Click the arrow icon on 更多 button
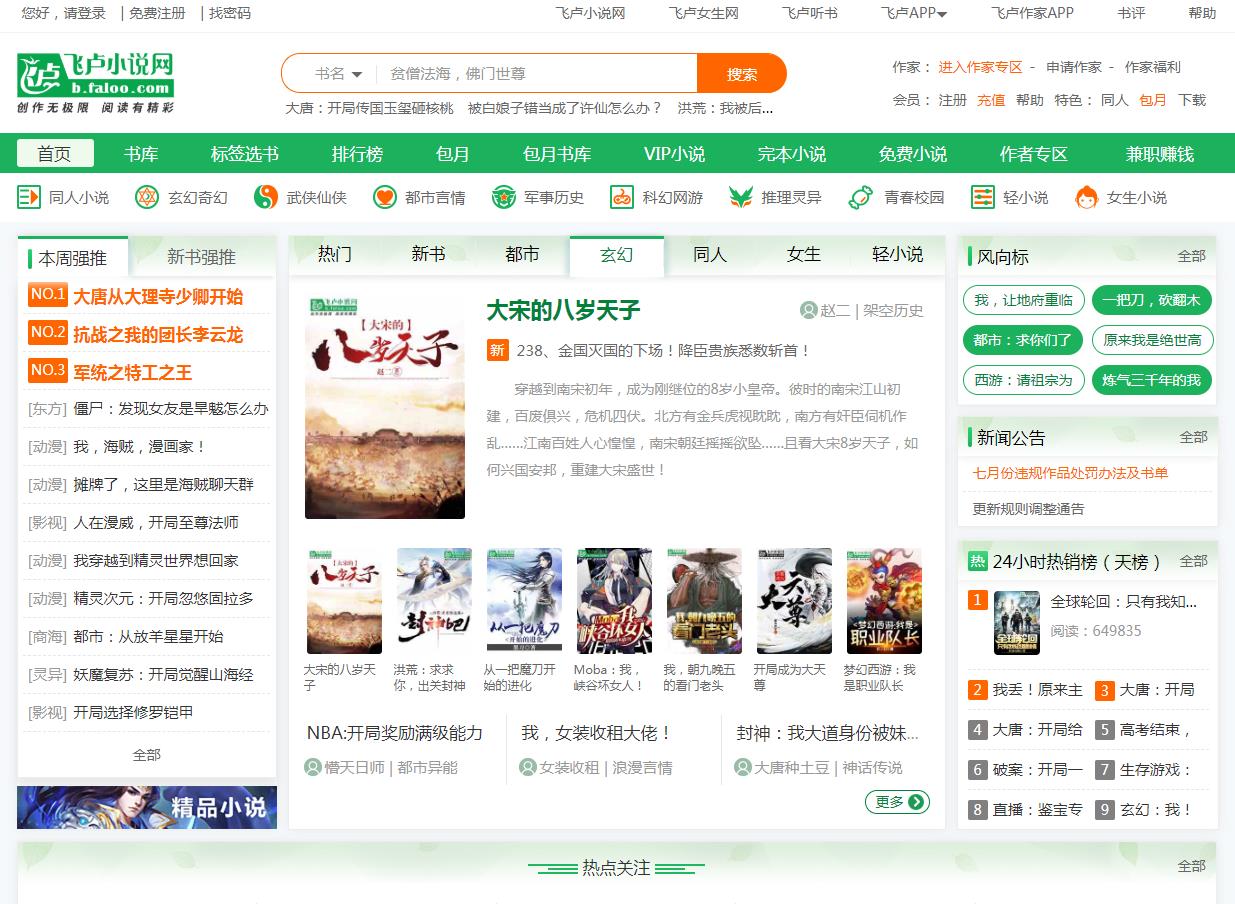The image size is (1235, 904). coord(917,802)
